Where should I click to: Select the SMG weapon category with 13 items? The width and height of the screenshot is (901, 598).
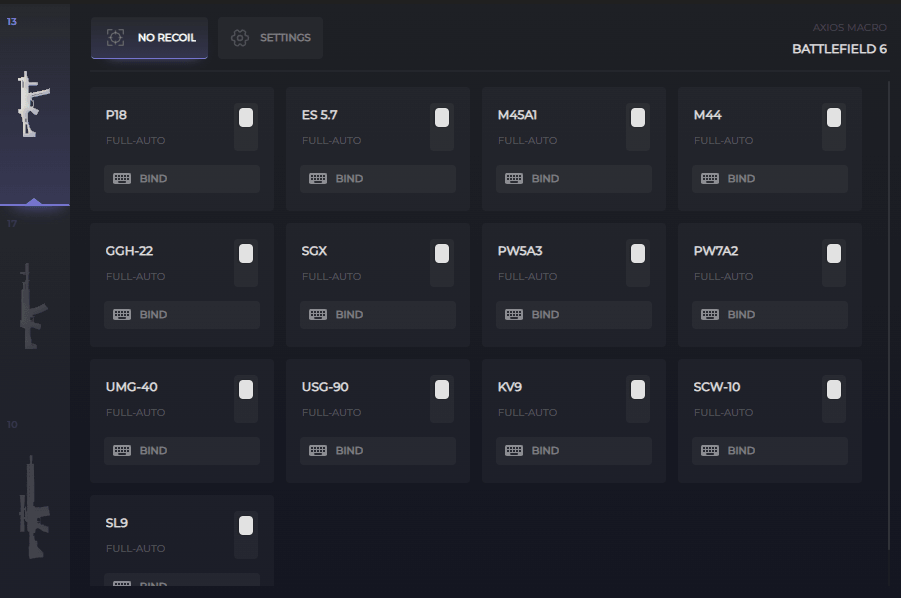point(34,105)
